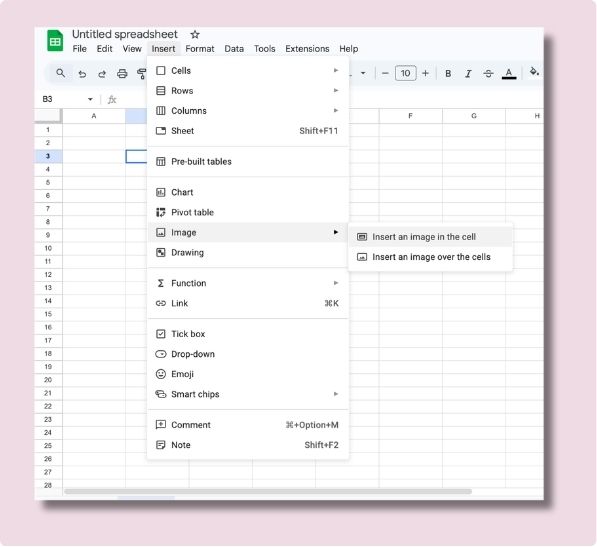Expand the Rows submenu
This screenshot has height=547, width=597.
pyautogui.click(x=248, y=91)
